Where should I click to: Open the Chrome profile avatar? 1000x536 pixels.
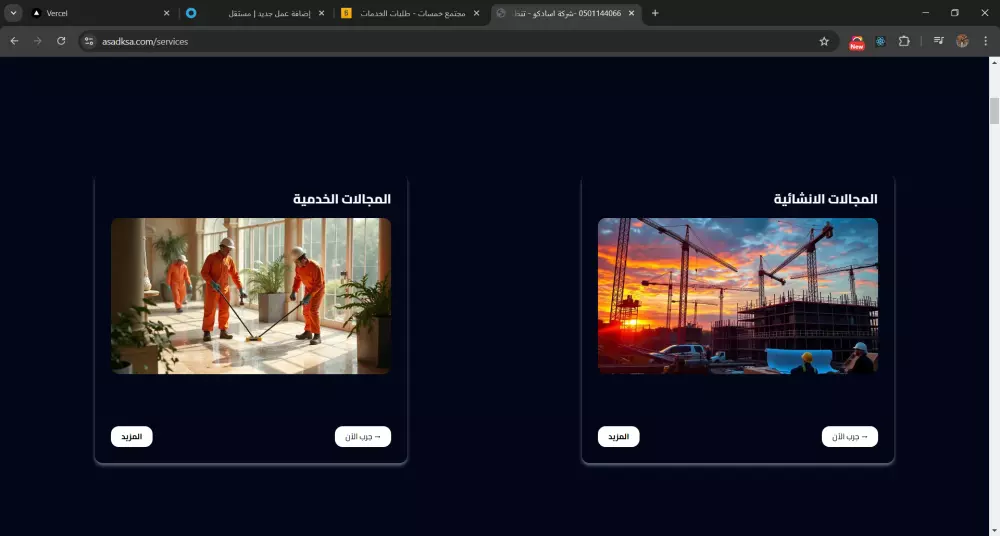(962, 41)
